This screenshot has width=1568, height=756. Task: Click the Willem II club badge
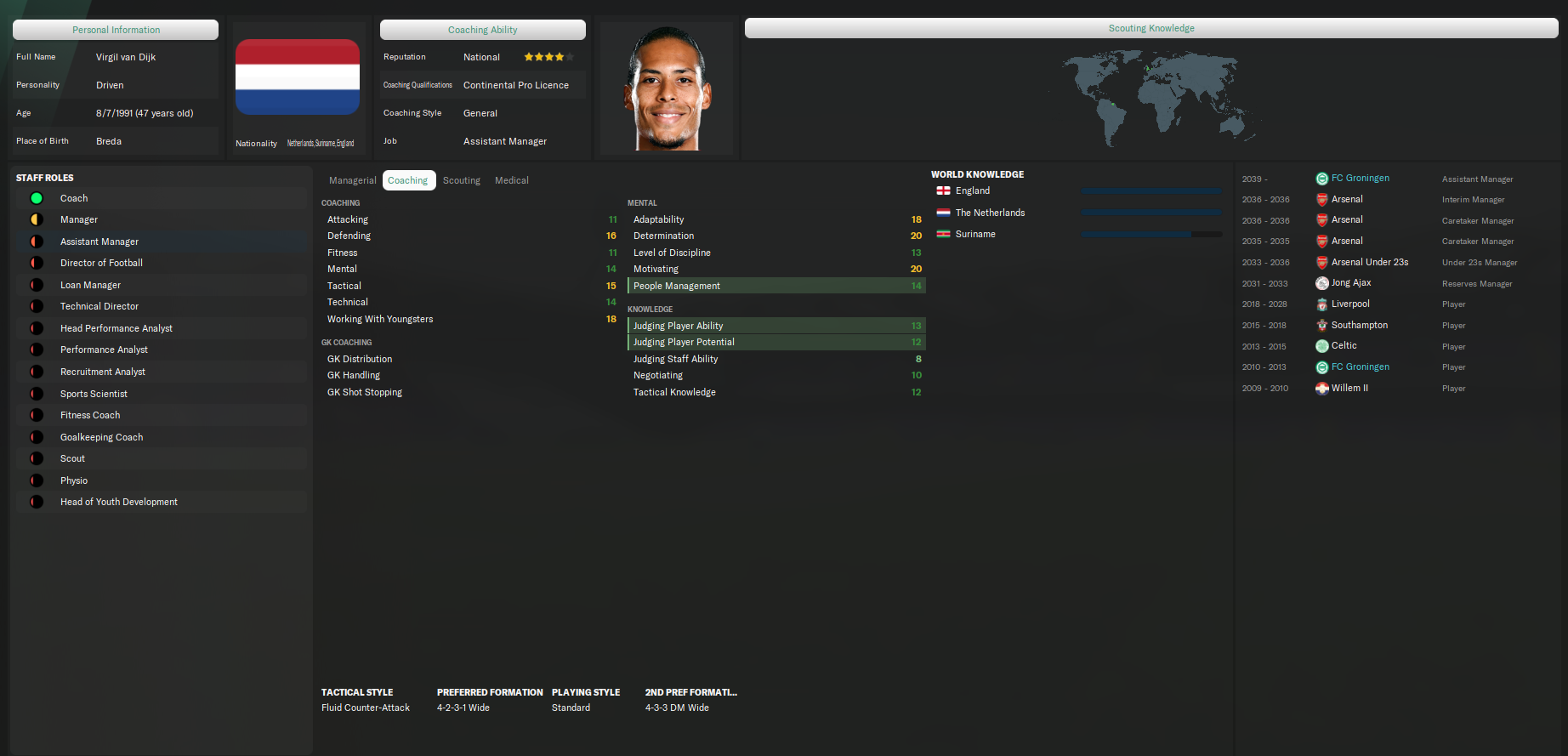1321,389
